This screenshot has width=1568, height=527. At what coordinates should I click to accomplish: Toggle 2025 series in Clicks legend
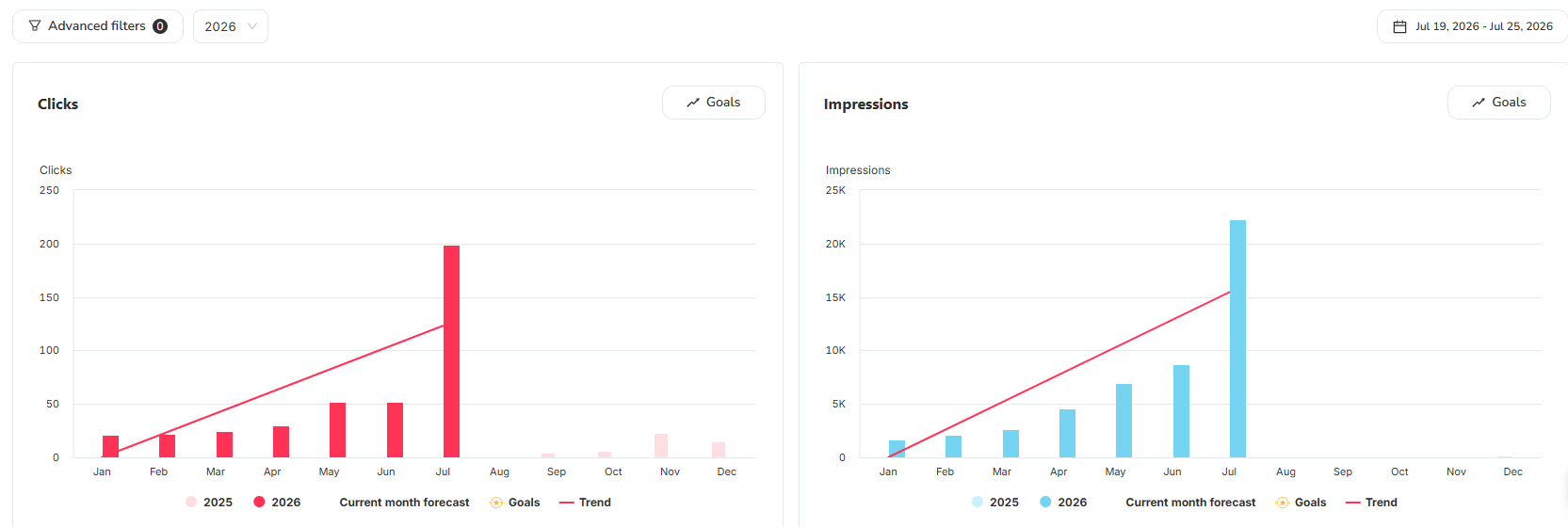(x=209, y=503)
